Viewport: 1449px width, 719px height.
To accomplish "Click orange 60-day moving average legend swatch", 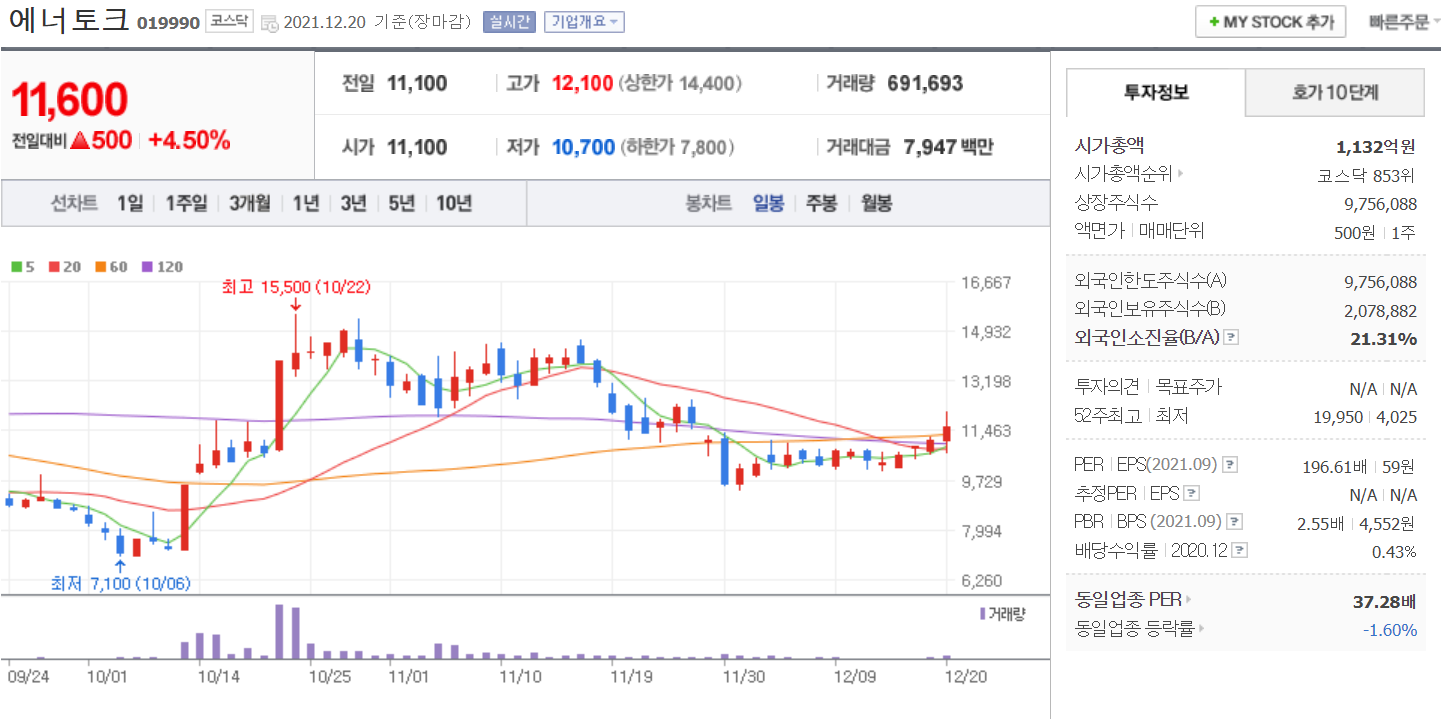I will 101,267.
